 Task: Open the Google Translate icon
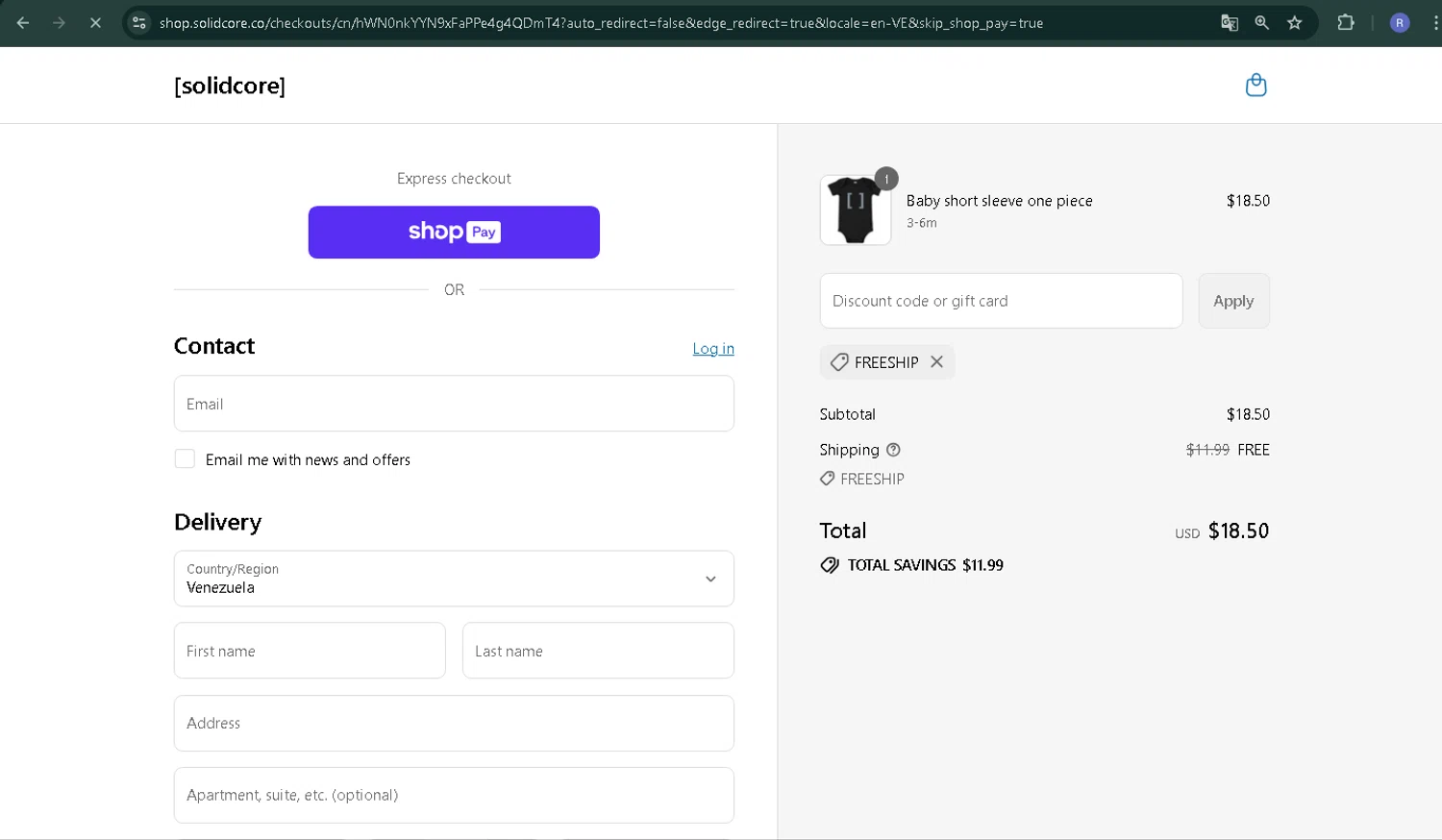1230,23
